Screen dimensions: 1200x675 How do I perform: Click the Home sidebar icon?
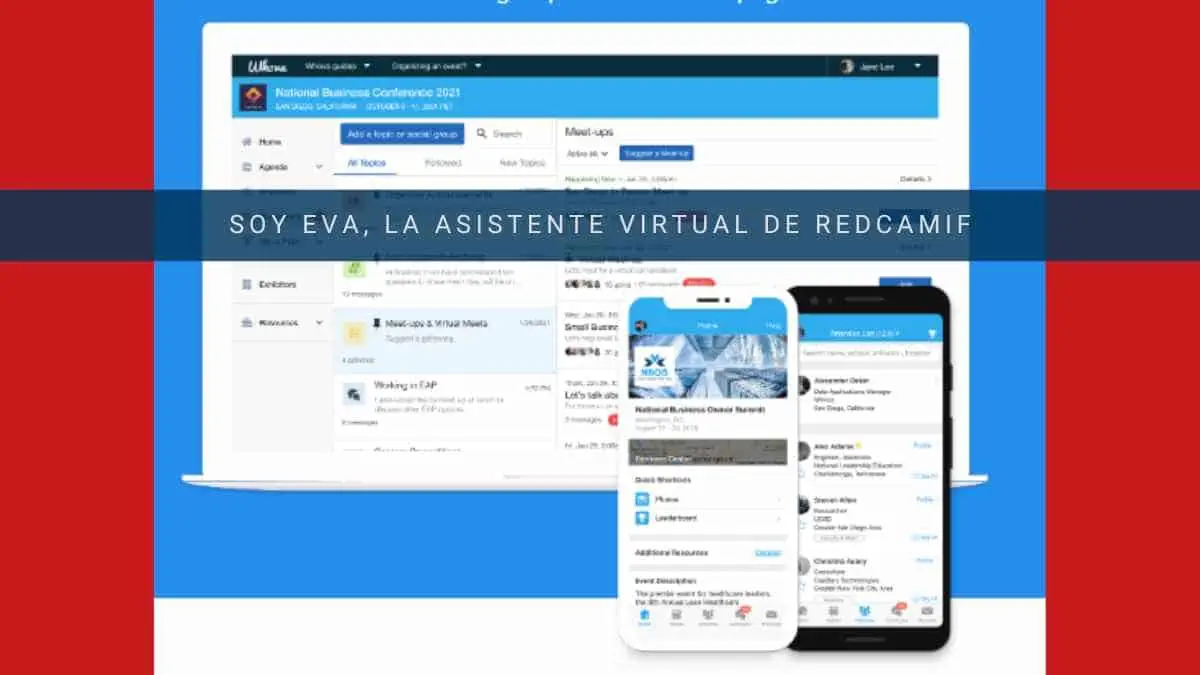pyautogui.click(x=246, y=142)
